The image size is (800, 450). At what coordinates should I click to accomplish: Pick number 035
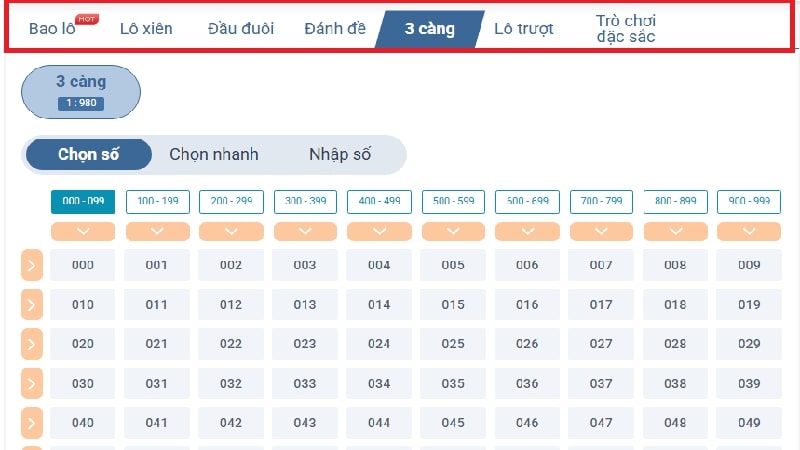click(x=453, y=383)
